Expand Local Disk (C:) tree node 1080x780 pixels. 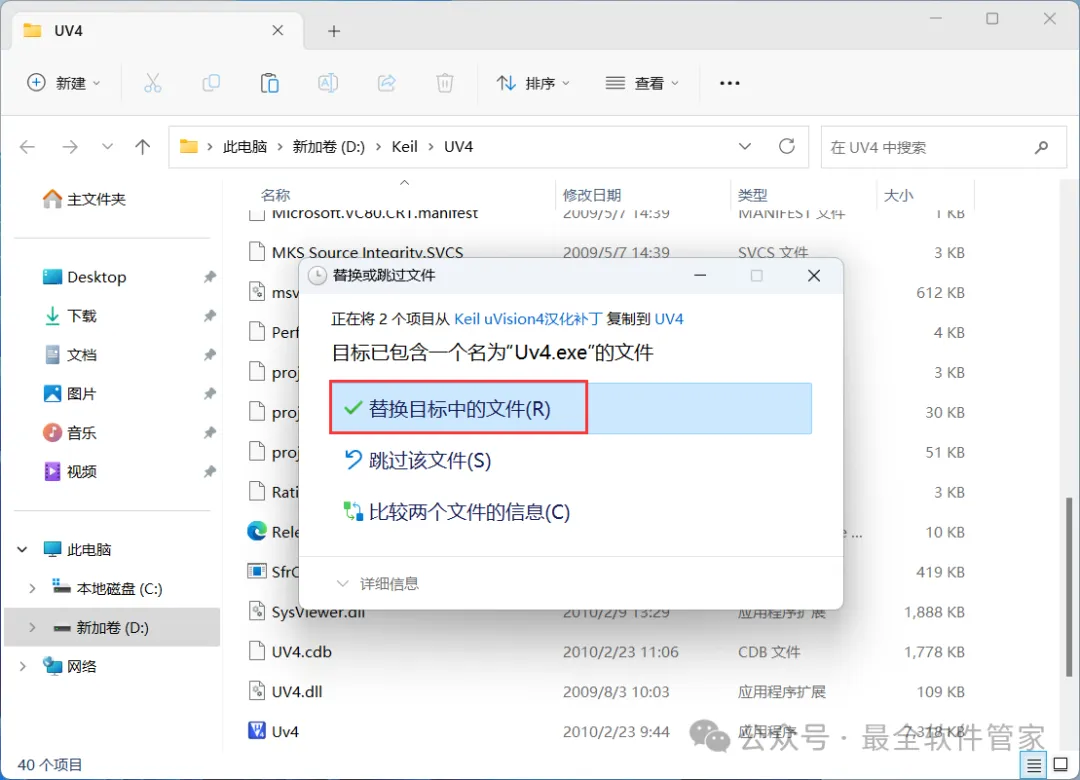32,588
